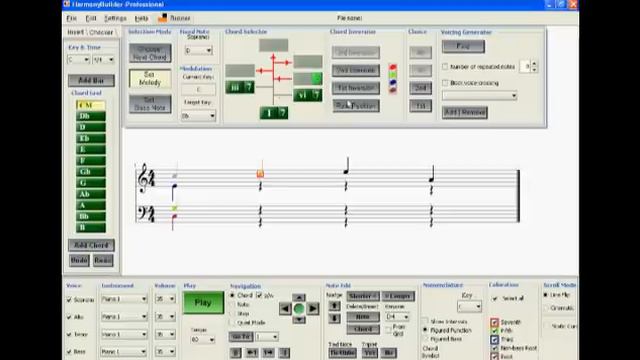Open the Fixed Note Soprano dropdown
The width and height of the screenshot is (640, 360).
198,51
